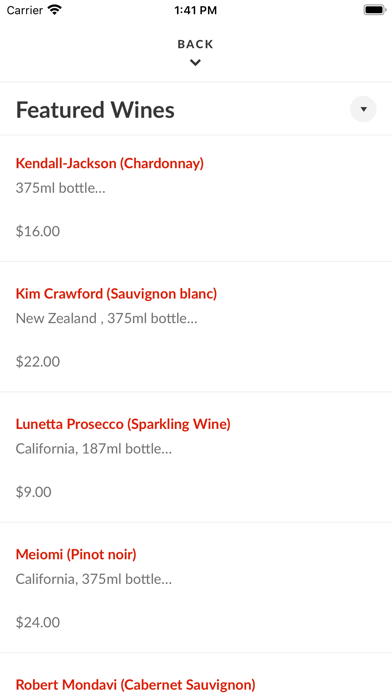Expand 'New Zealand , 375ml bottle…' description

click(107, 318)
